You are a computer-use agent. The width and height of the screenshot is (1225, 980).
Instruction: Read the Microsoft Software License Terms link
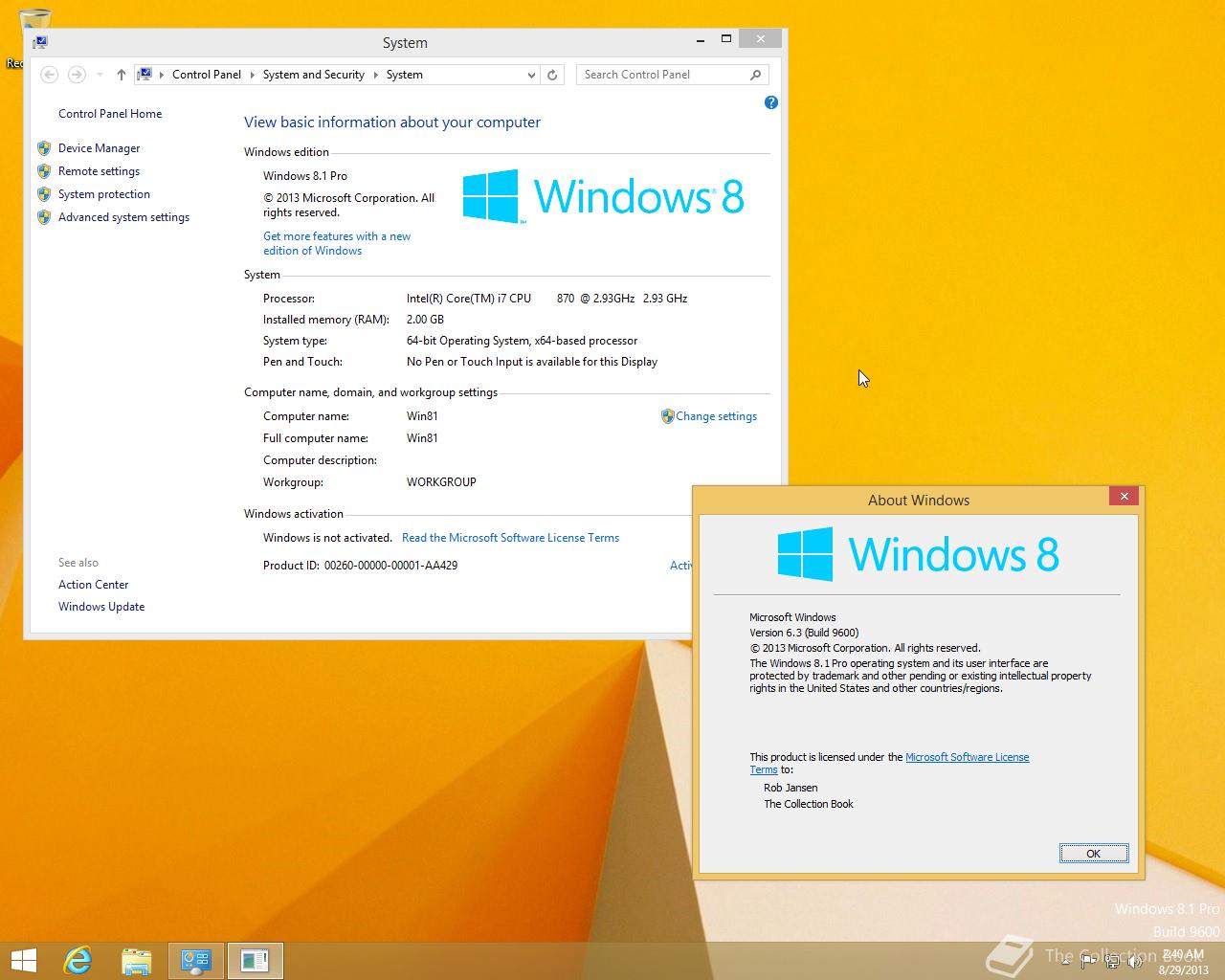click(510, 538)
